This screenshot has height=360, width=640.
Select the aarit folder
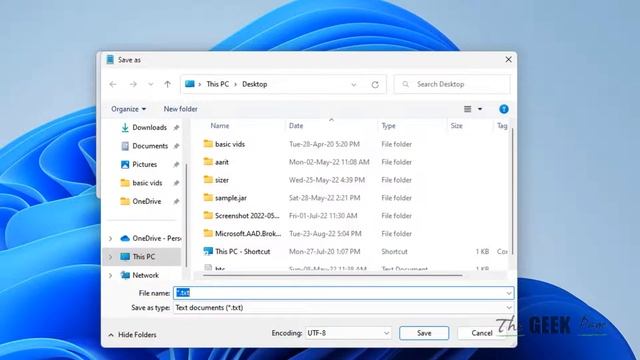coord(222,162)
